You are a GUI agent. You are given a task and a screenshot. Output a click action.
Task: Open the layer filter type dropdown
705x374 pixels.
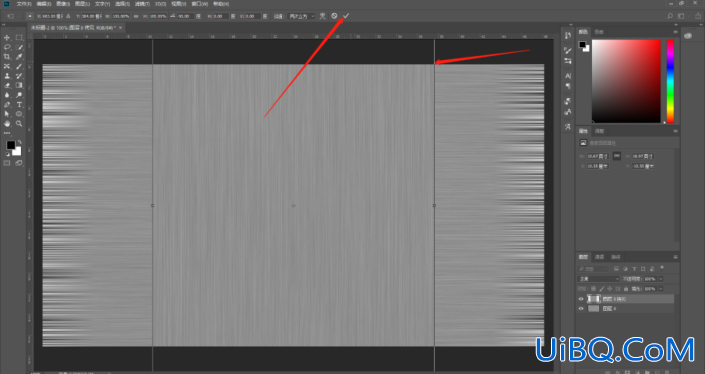[593, 268]
